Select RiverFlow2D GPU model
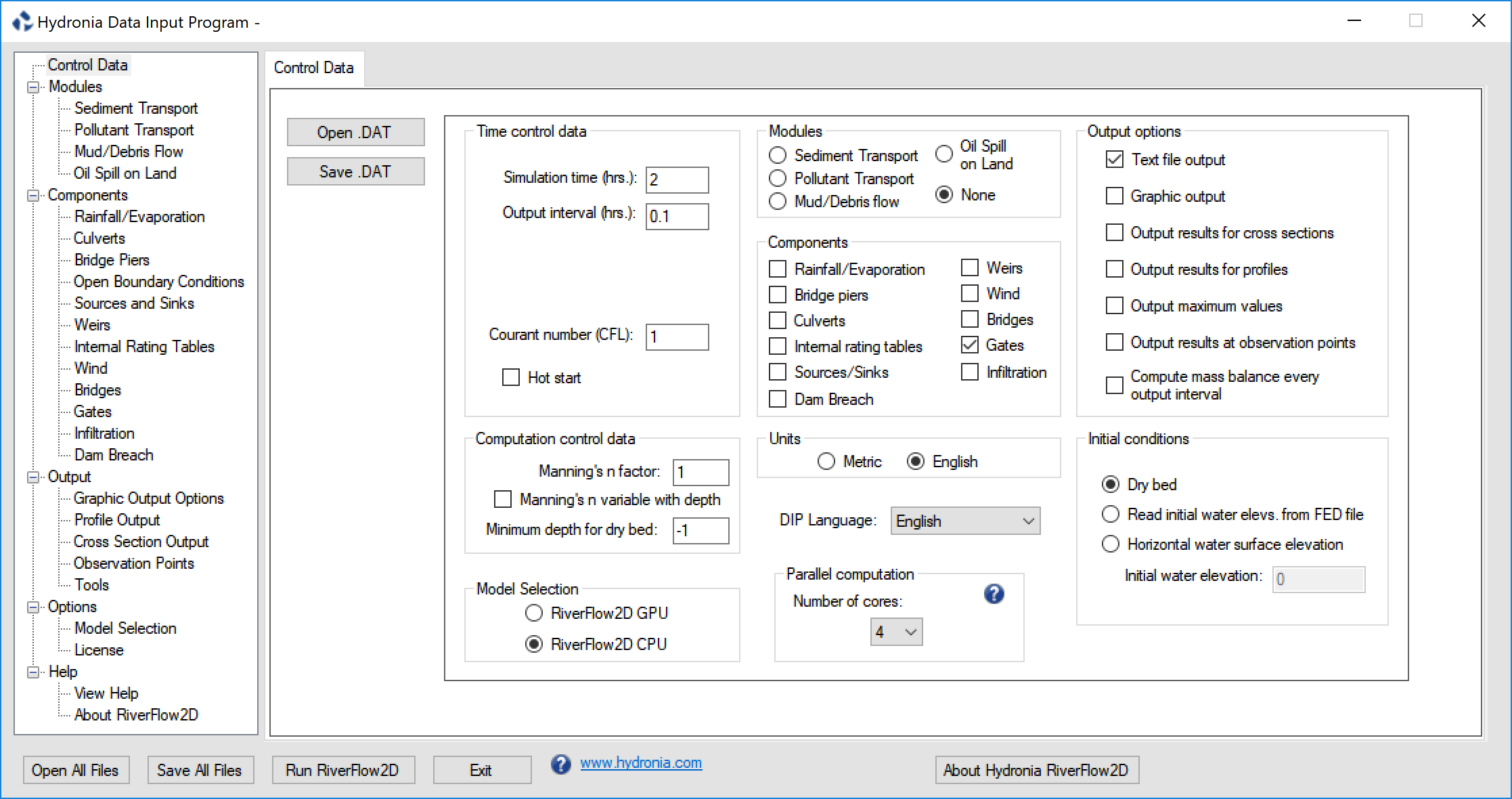Screen dimensions: 1512x799 pos(534,613)
